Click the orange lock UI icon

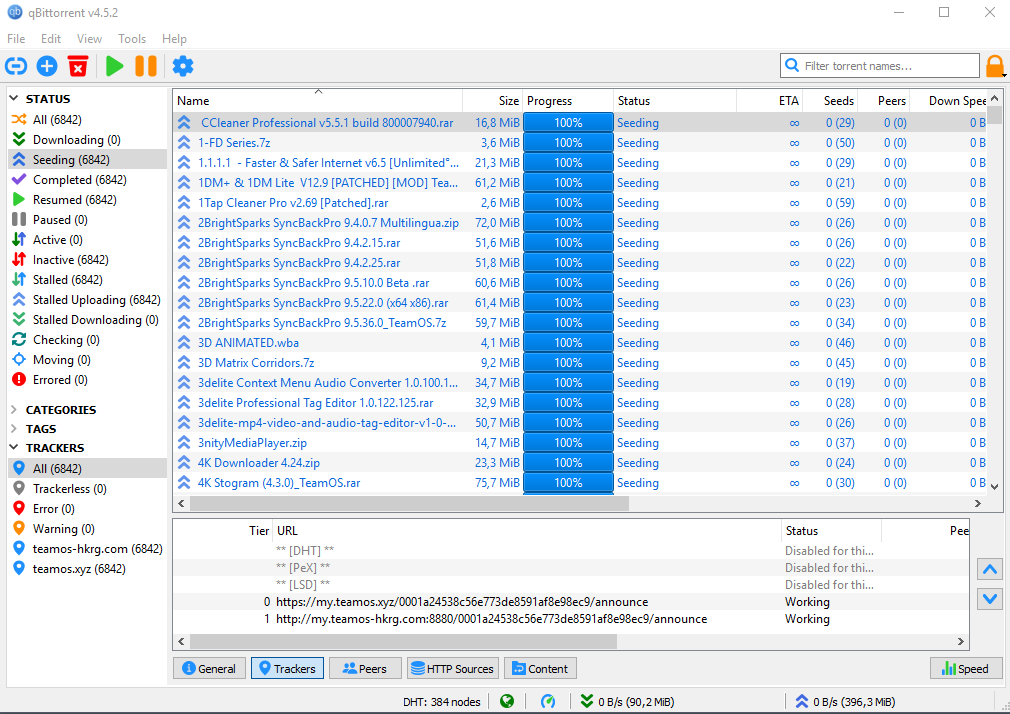(995, 66)
